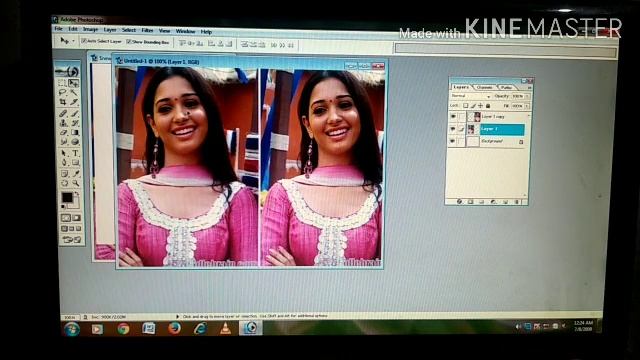The image size is (640, 360).
Task: Open the Edit menu
Action: 73,29
